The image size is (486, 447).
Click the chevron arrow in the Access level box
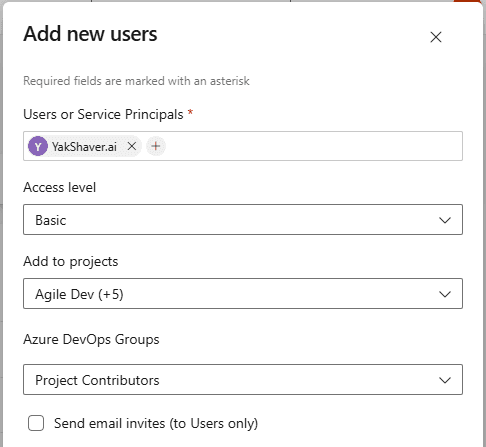445,220
